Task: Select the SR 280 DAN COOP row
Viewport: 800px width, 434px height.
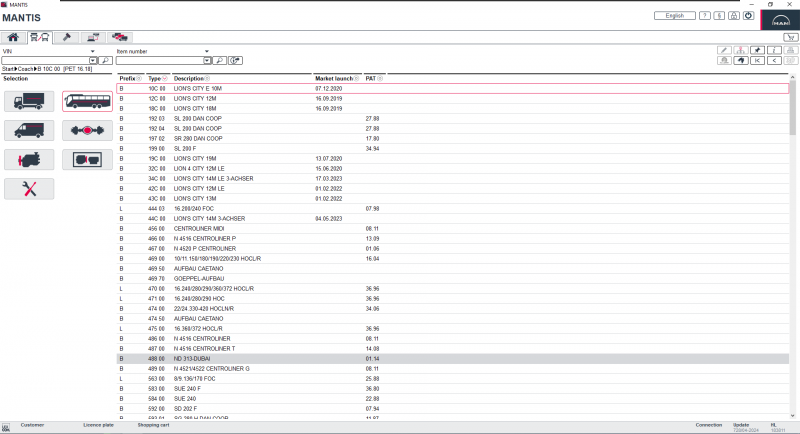Action: tap(453, 139)
